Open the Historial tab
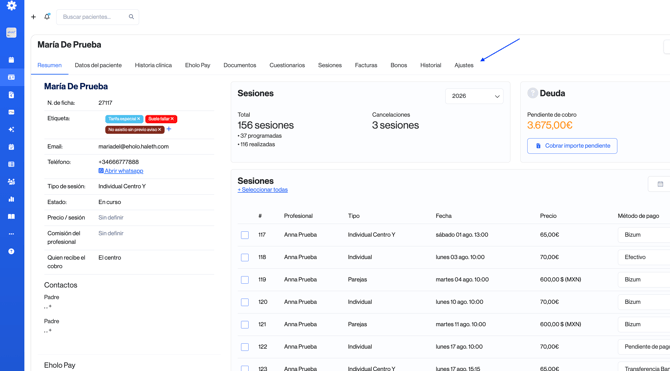This screenshot has width=670, height=371. (431, 65)
